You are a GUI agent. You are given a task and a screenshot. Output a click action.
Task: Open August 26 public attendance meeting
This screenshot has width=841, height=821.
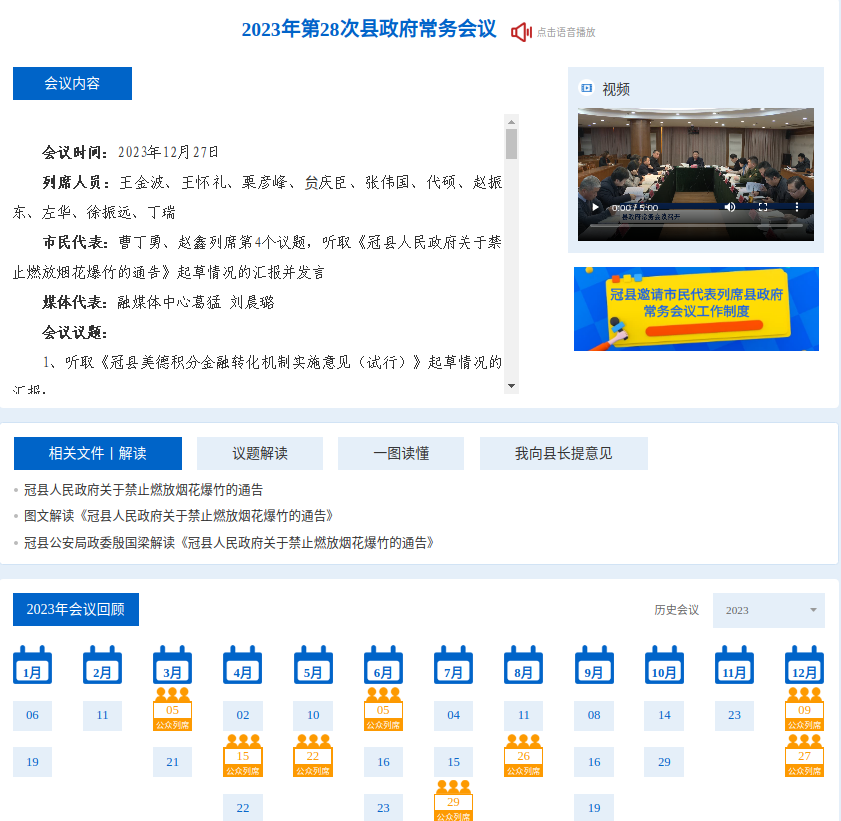point(523,756)
